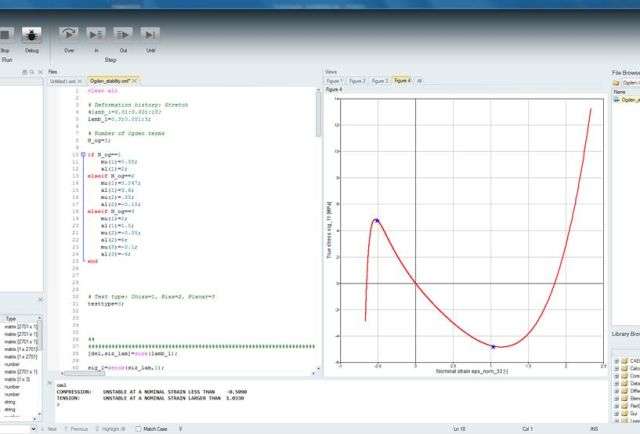
Task: Click the Stop run button
Action: (5, 35)
